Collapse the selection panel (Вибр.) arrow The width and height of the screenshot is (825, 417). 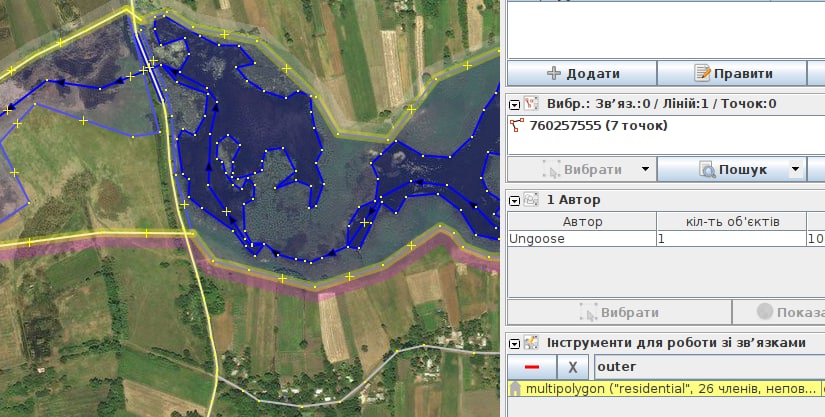pyautogui.click(x=515, y=105)
